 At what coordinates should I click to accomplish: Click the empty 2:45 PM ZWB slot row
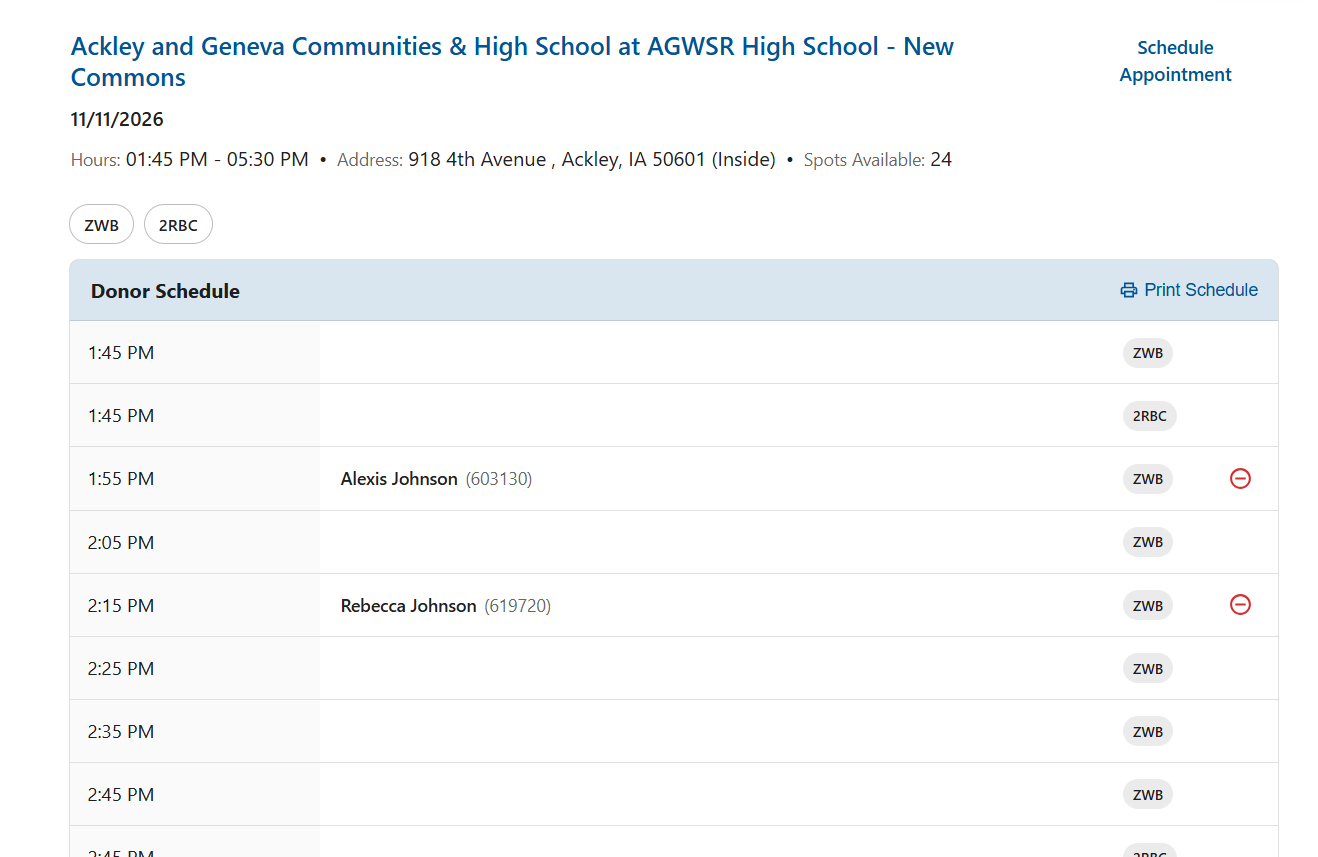click(700, 795)
